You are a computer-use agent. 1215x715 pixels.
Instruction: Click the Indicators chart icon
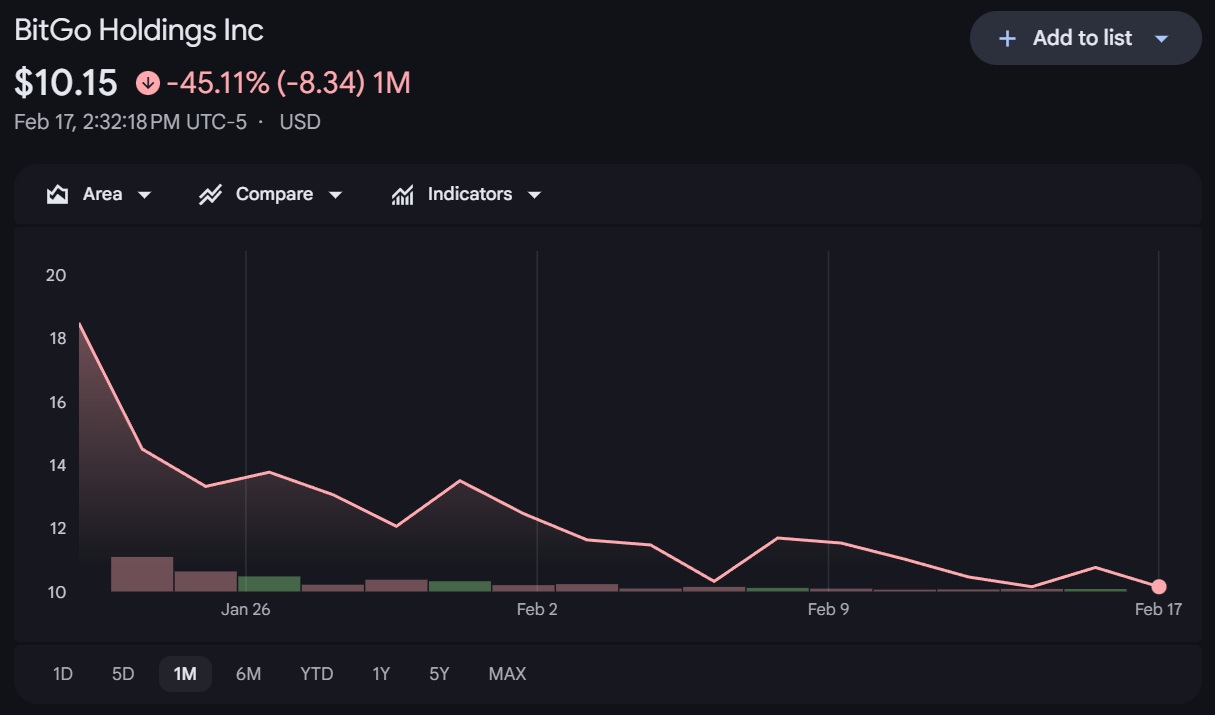[x=402, y=194]
